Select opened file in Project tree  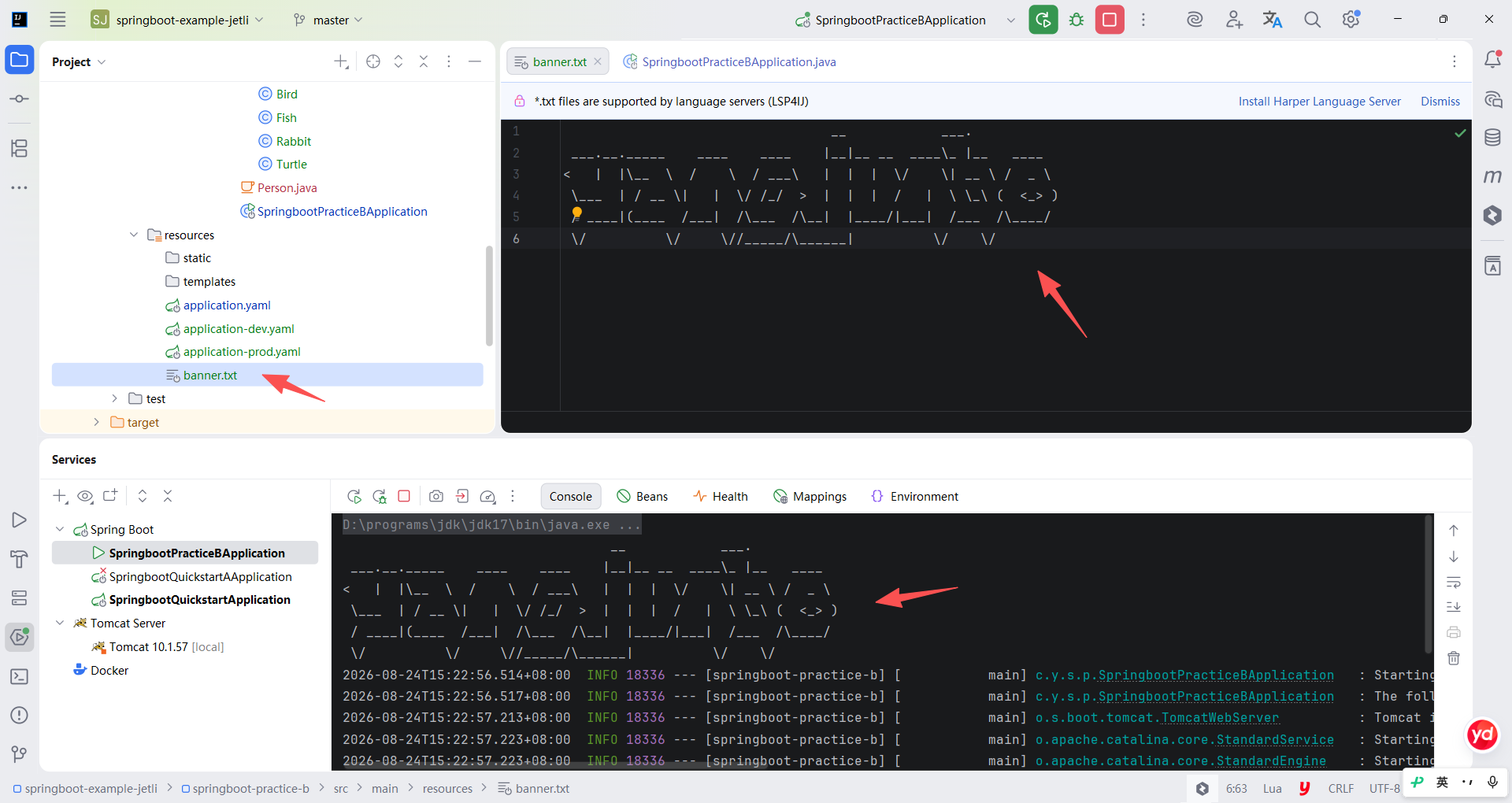coord(373,61)
